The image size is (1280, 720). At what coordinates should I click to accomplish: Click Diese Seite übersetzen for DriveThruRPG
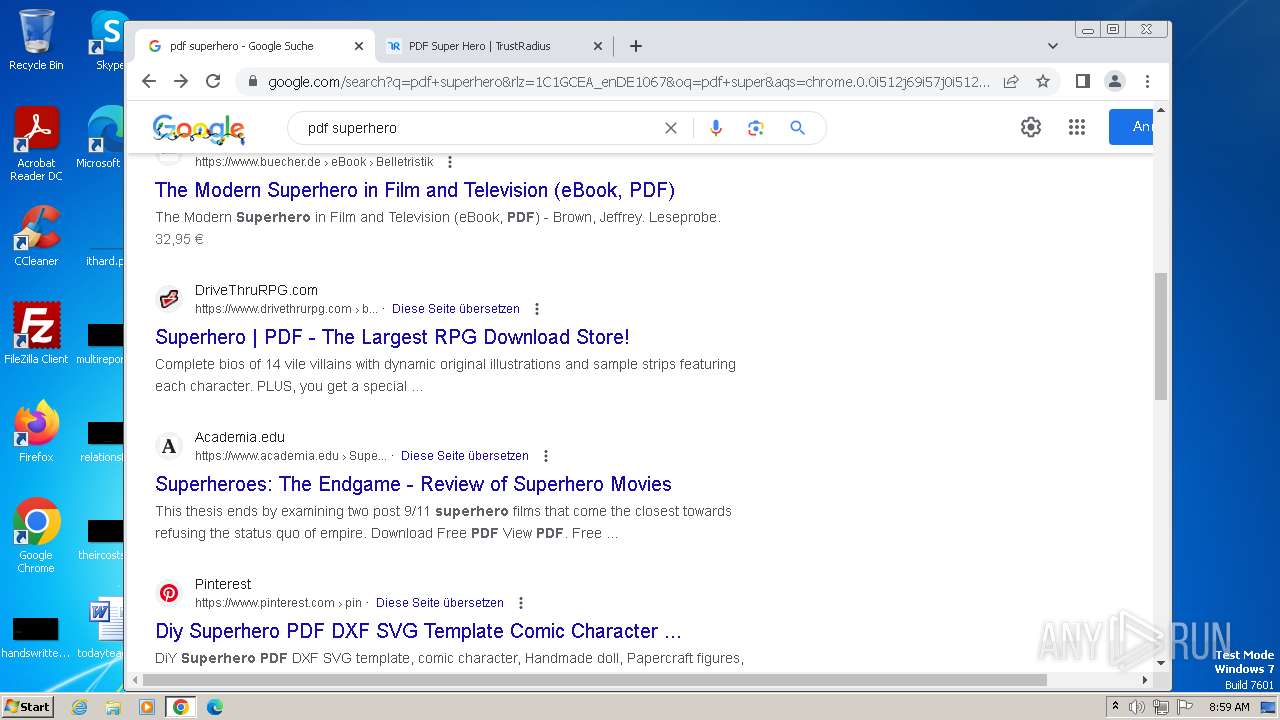[456, 309]
